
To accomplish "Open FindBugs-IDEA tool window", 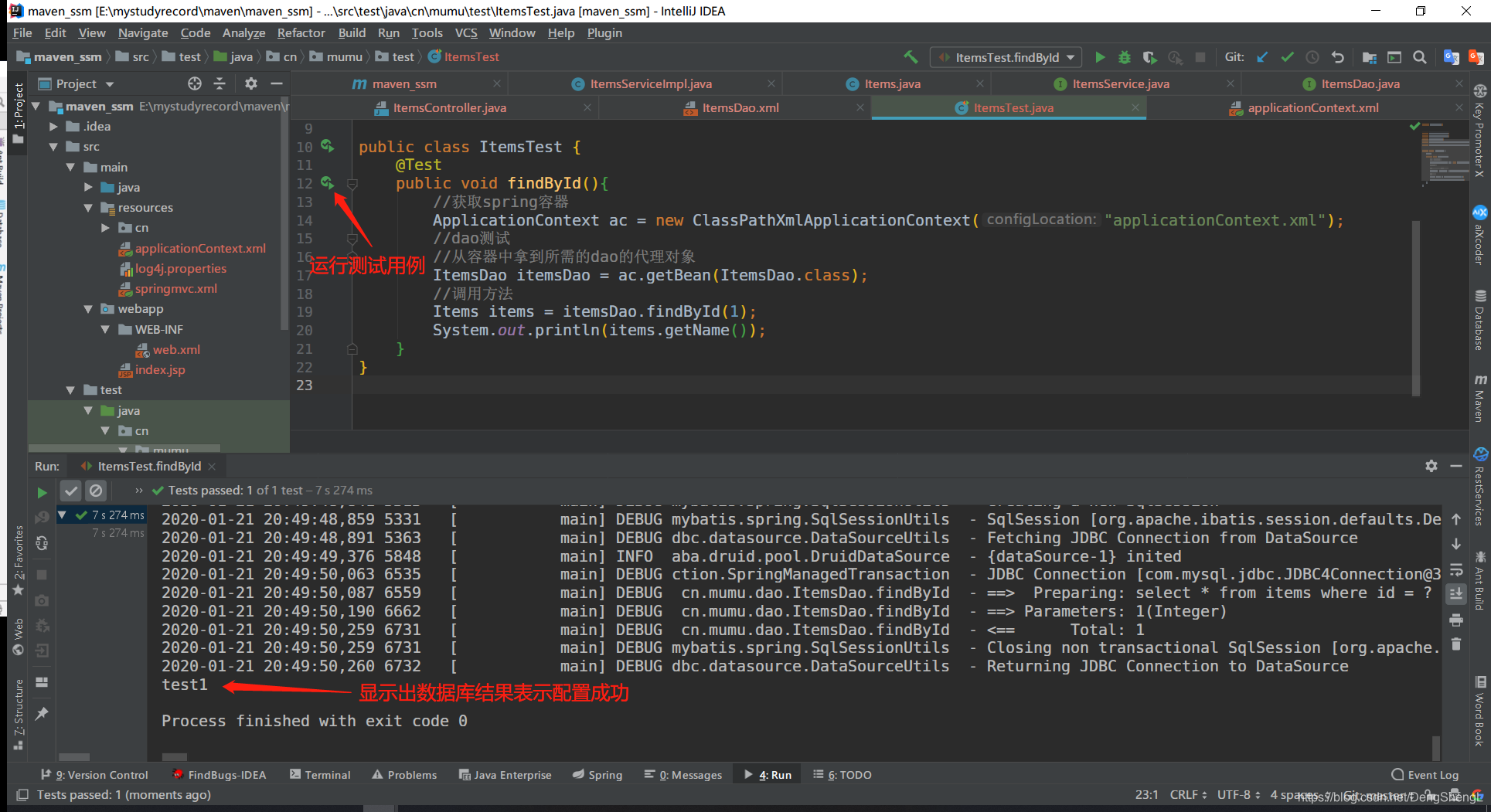I will (x=219, y=774).
